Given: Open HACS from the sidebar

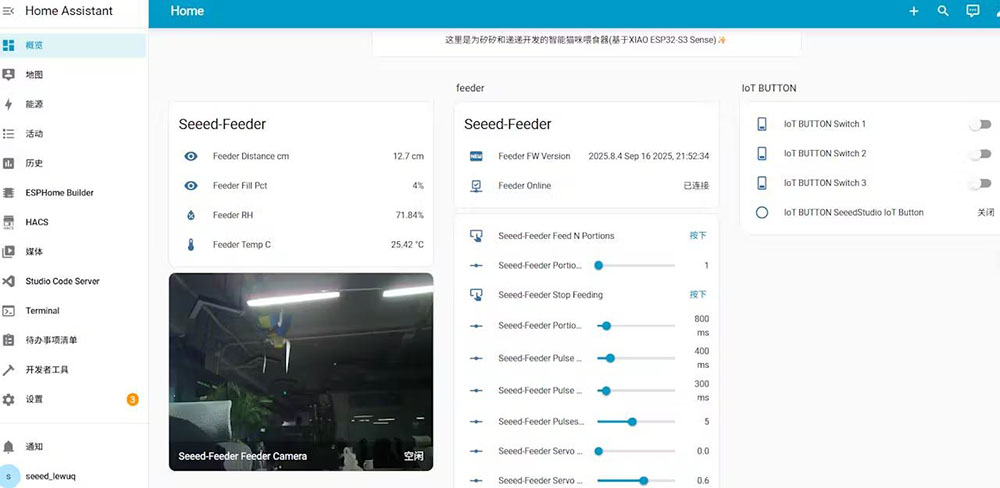Looking at the screenshot, I should point(37,222).
